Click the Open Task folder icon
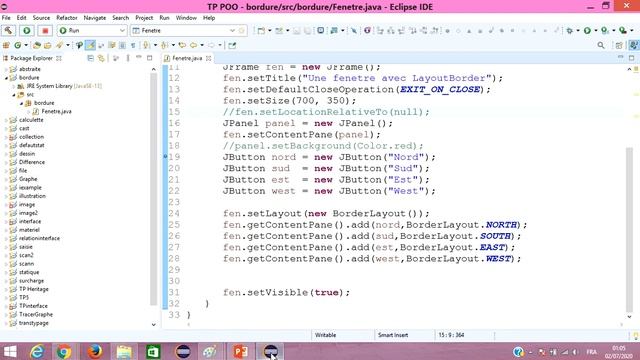Viewport: 640px width, 360px height. 48,45
